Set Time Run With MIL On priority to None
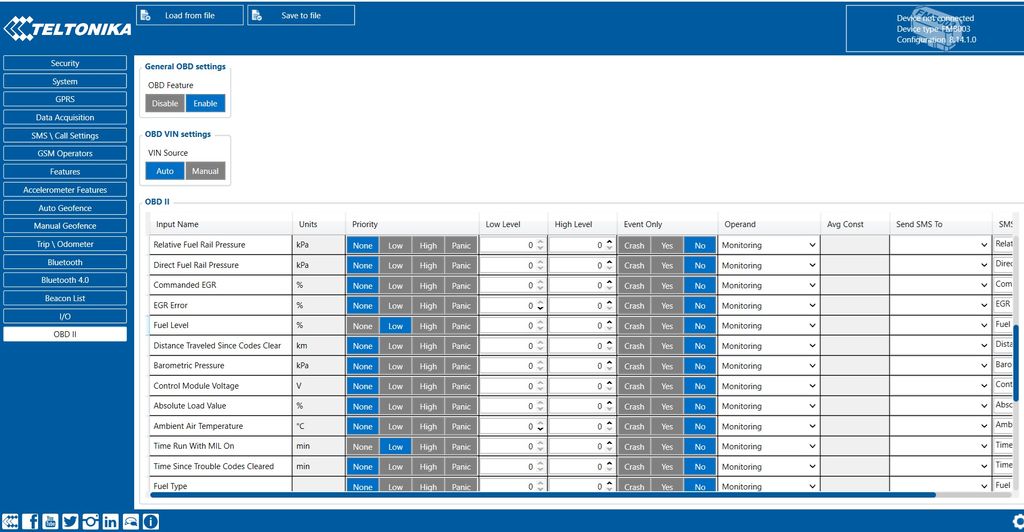The height and width of the screenshot is (532, 1024). 362,446
